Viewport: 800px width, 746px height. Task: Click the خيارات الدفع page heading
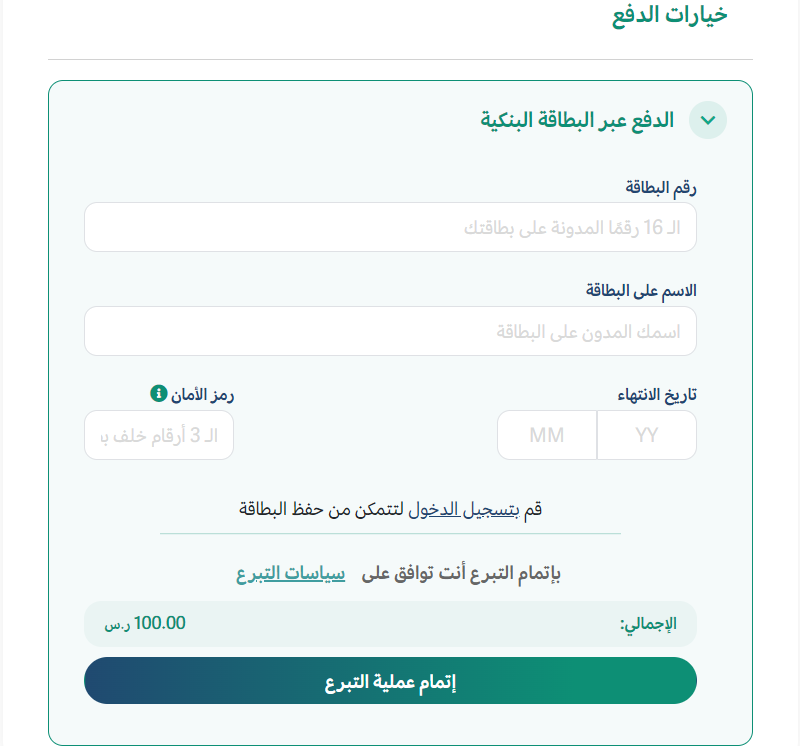(x=669, y=15)
